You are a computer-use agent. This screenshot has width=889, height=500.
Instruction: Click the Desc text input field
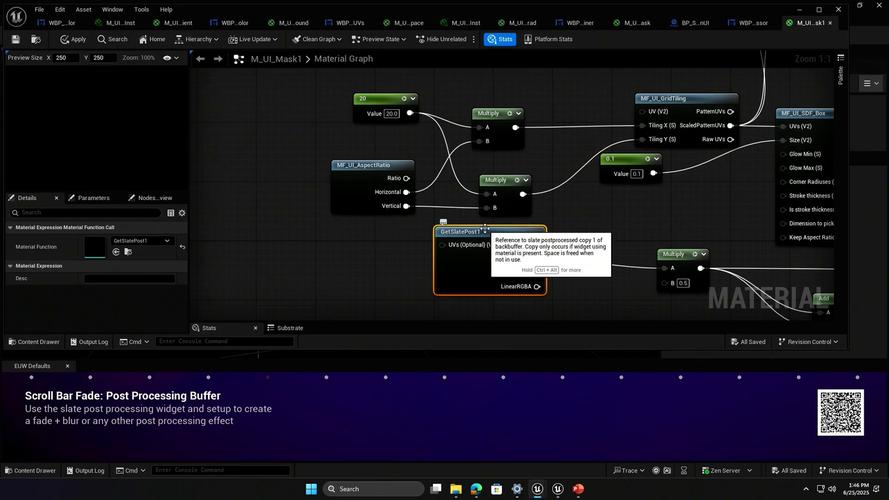pos(129,279)
